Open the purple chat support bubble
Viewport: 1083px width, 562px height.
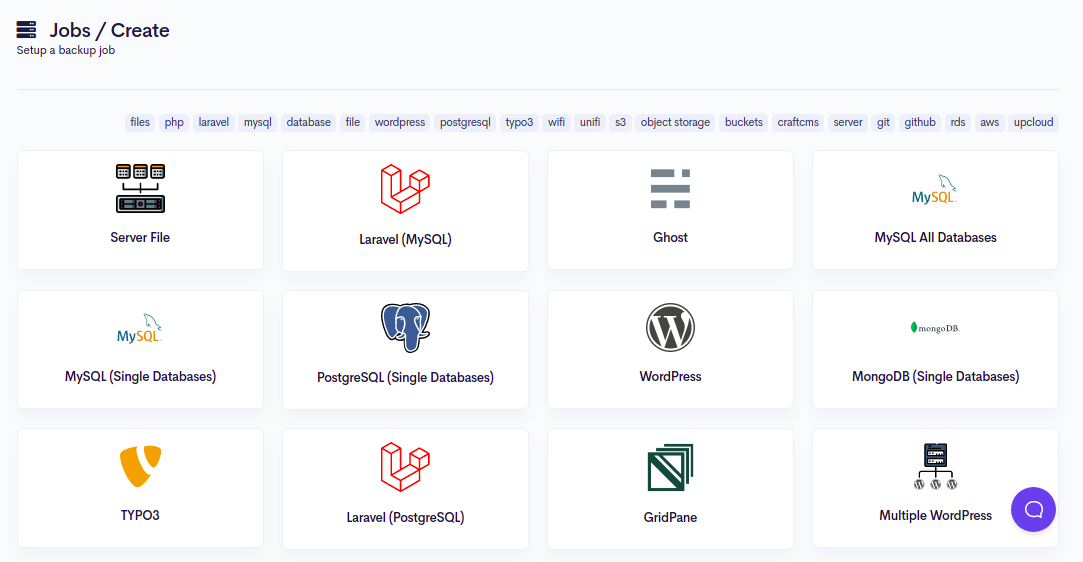pos(1033,510)
